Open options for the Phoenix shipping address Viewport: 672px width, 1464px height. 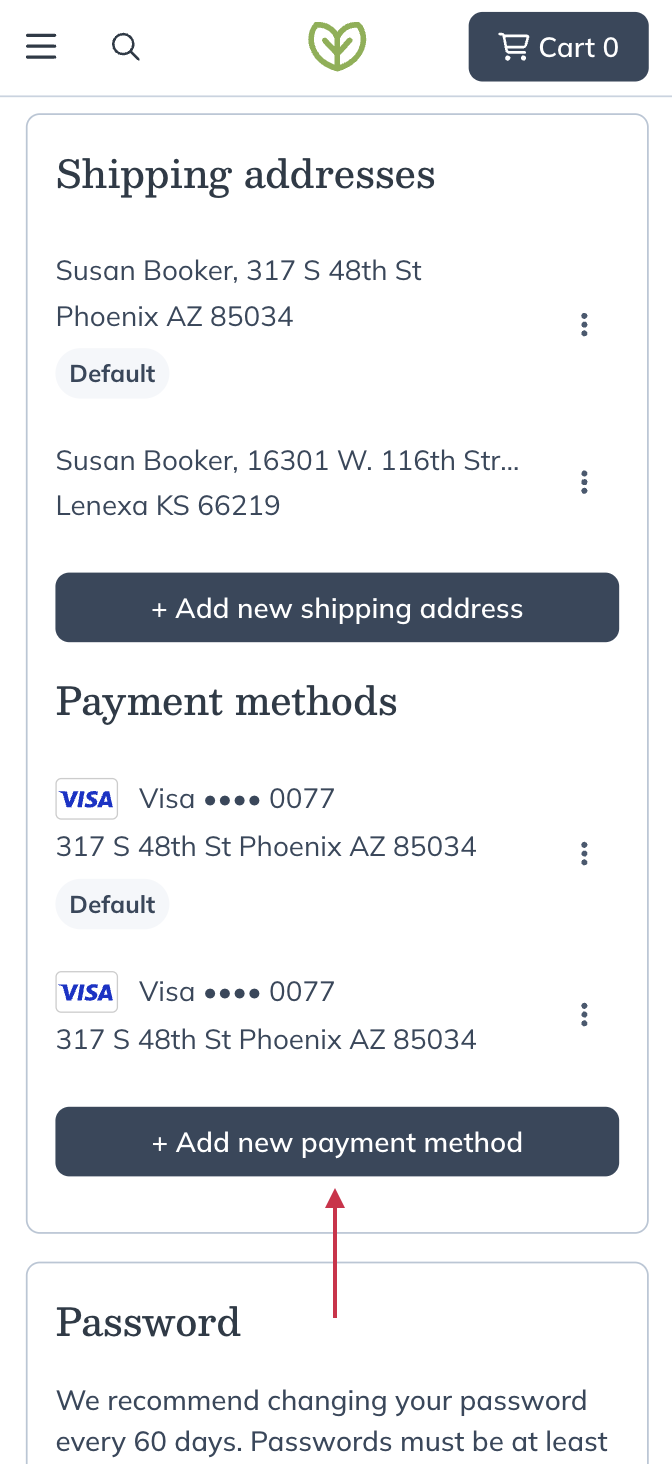point(584,324)
